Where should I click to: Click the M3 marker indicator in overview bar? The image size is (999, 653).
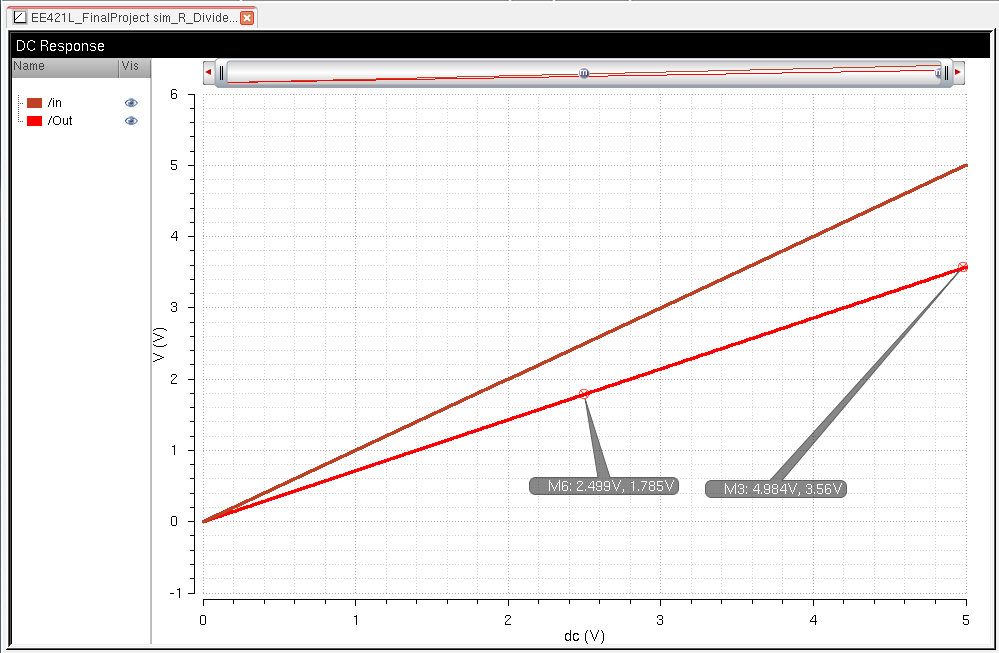pos(938,73)
